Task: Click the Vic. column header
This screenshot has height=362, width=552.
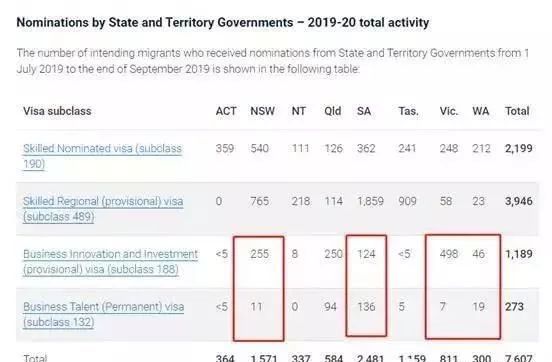Action: pyautogui.click(x=449, y=111)
